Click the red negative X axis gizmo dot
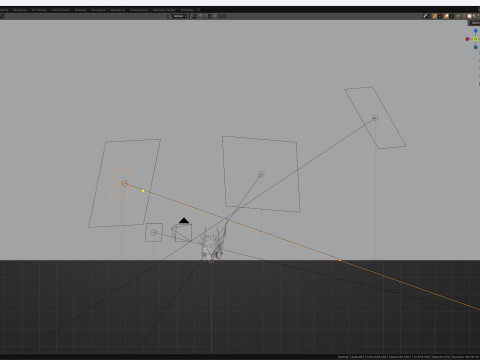 tap(467, 39)
